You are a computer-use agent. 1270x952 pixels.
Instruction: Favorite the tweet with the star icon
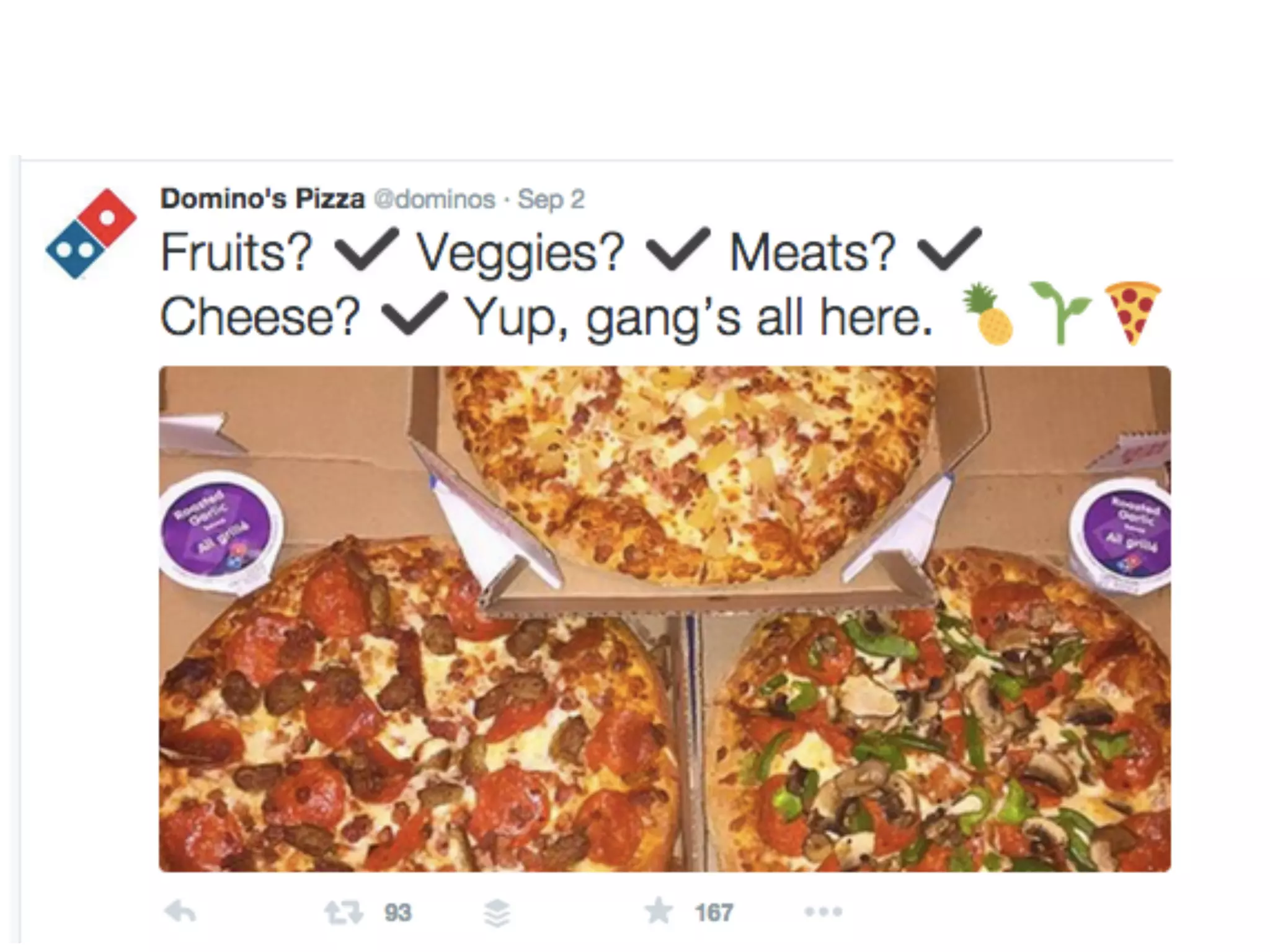click(659, 911)
